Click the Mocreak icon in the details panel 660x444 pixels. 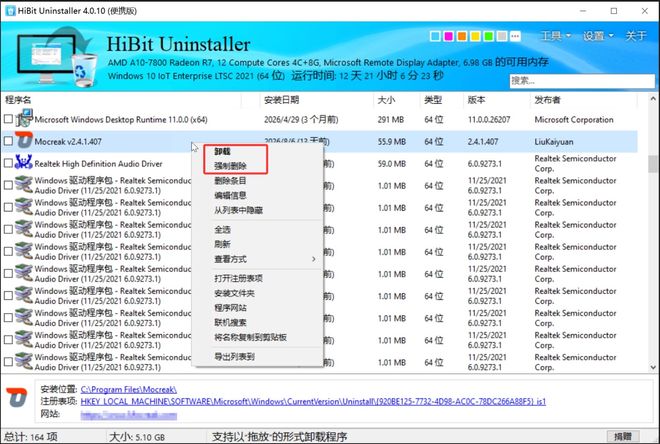[x=17, y=398]
